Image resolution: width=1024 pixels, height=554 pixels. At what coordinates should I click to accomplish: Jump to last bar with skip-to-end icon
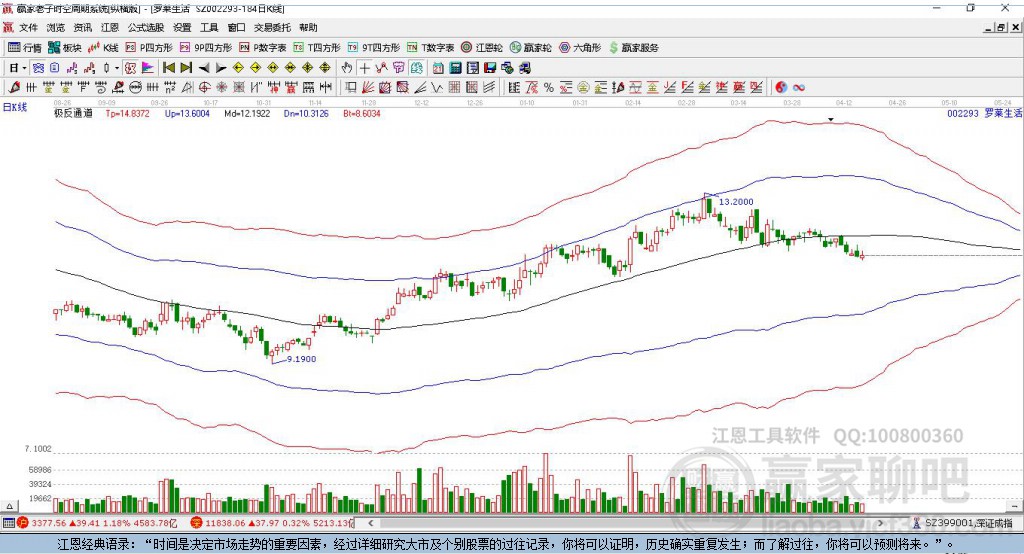tap(186, 67)
